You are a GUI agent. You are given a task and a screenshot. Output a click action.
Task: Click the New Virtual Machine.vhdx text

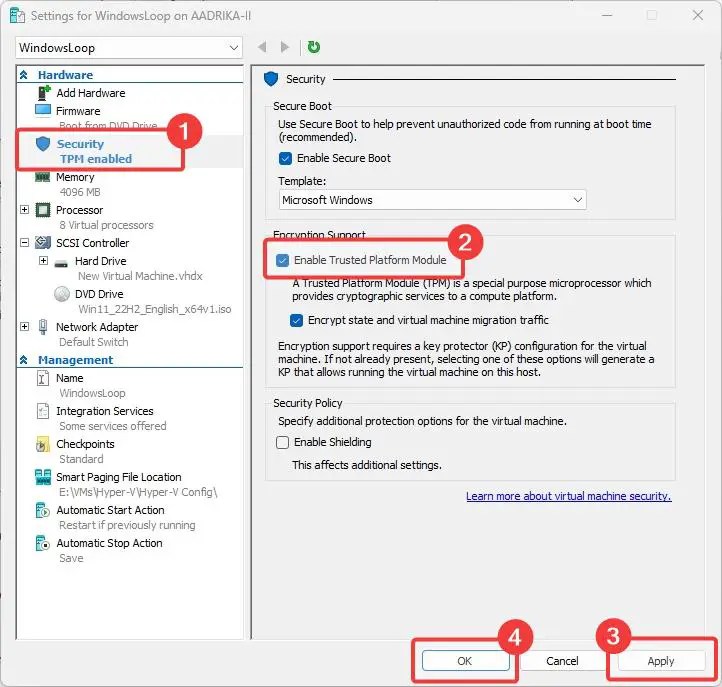click(x=140, y=276)
